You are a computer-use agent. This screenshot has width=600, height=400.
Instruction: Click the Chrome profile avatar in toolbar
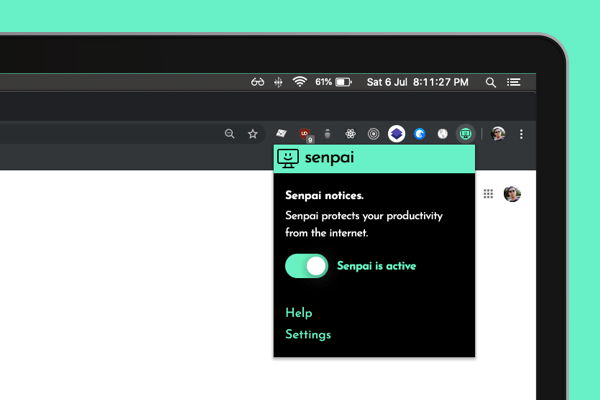pyautogui.click(x=498, y=134)
